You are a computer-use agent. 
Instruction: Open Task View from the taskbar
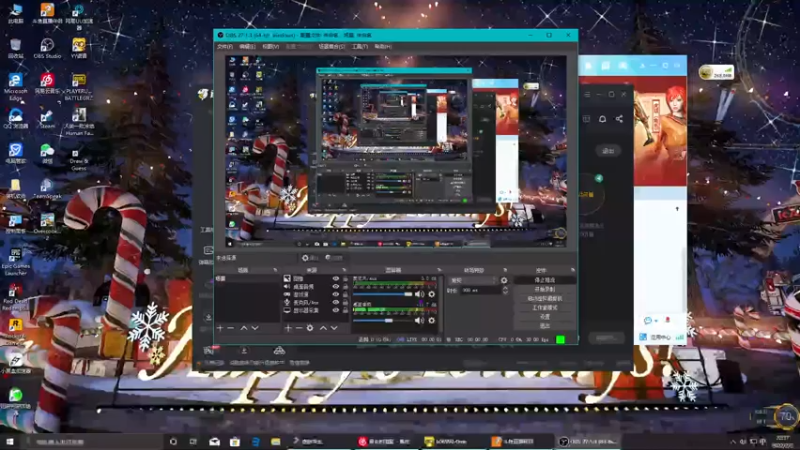pyautogui.click(x=193, y=442)
